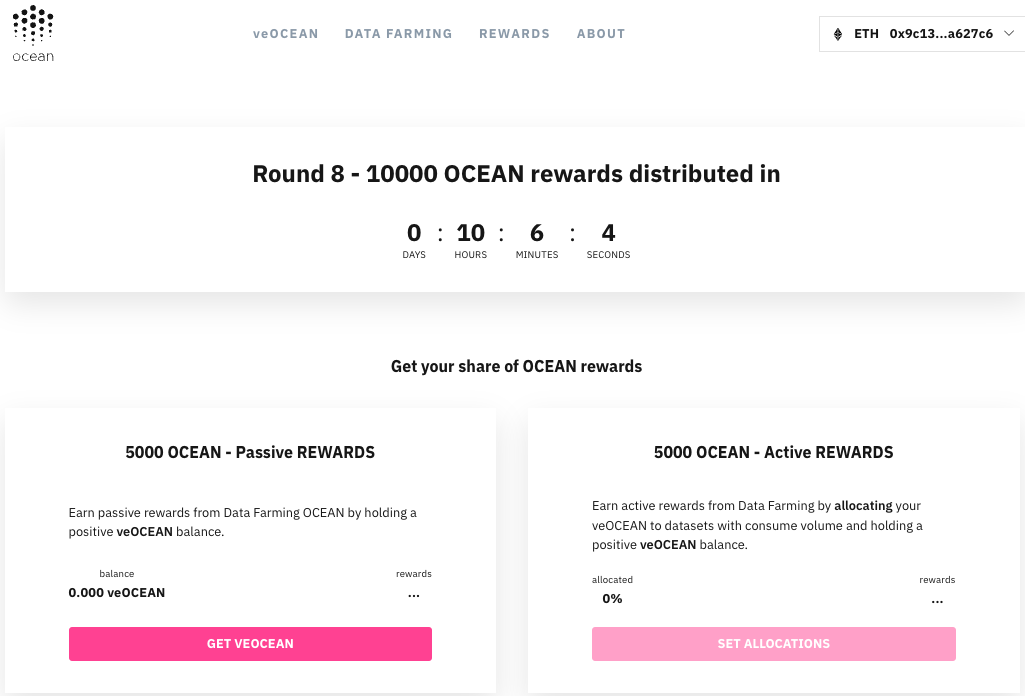This screenshot has height=696, width=1025.
Task: Click the SET ALLOCATIONS button
Action: (774, 644)
